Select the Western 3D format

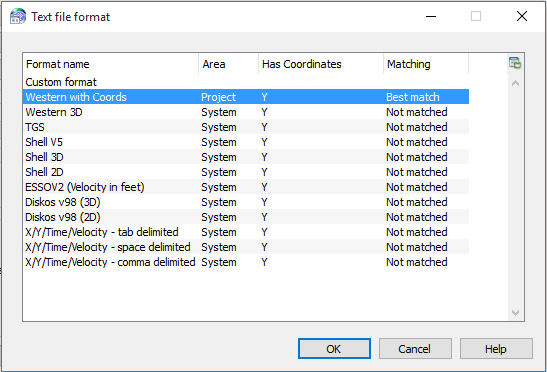(246, 112)
